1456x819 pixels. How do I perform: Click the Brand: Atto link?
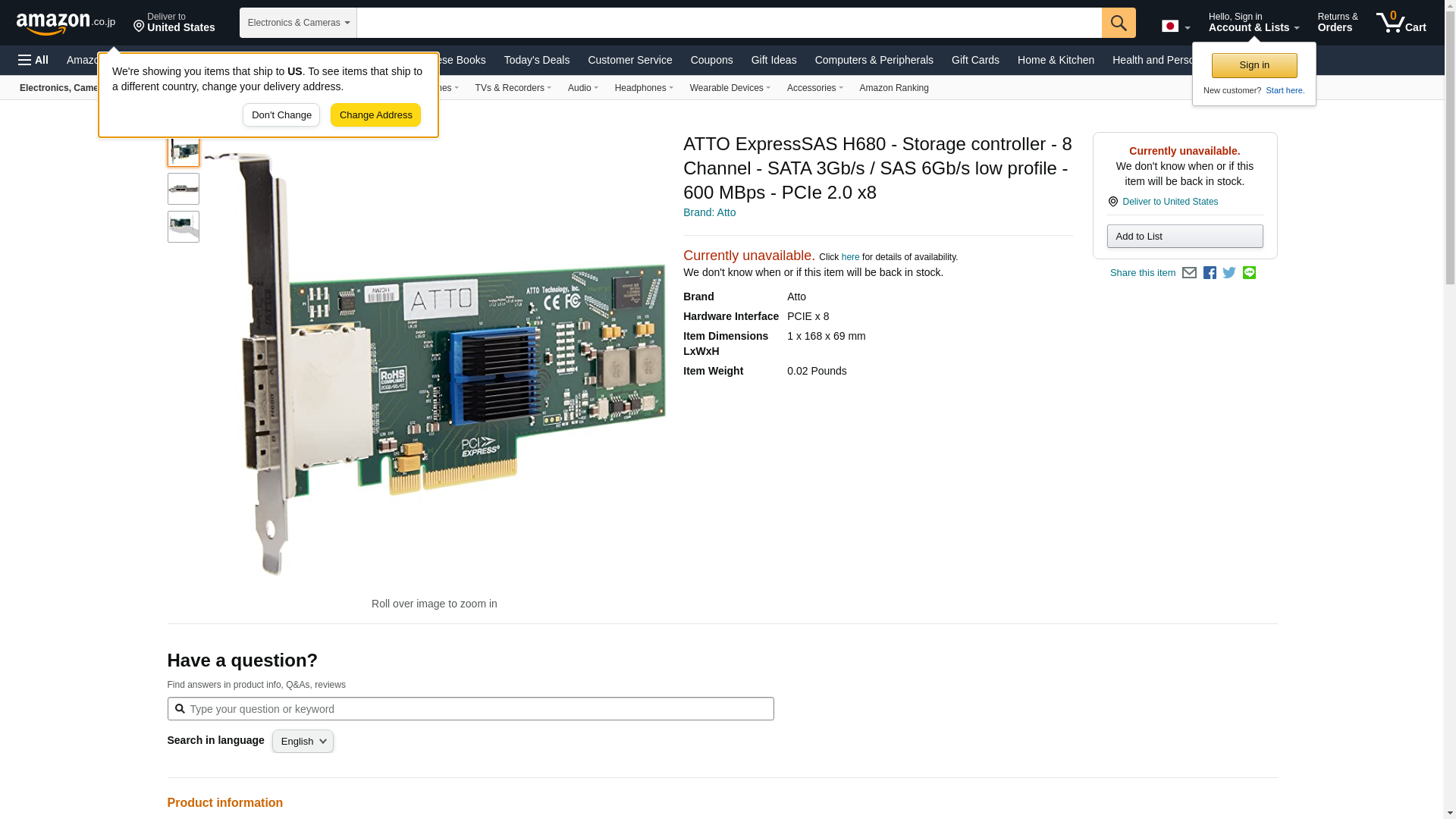709,212
